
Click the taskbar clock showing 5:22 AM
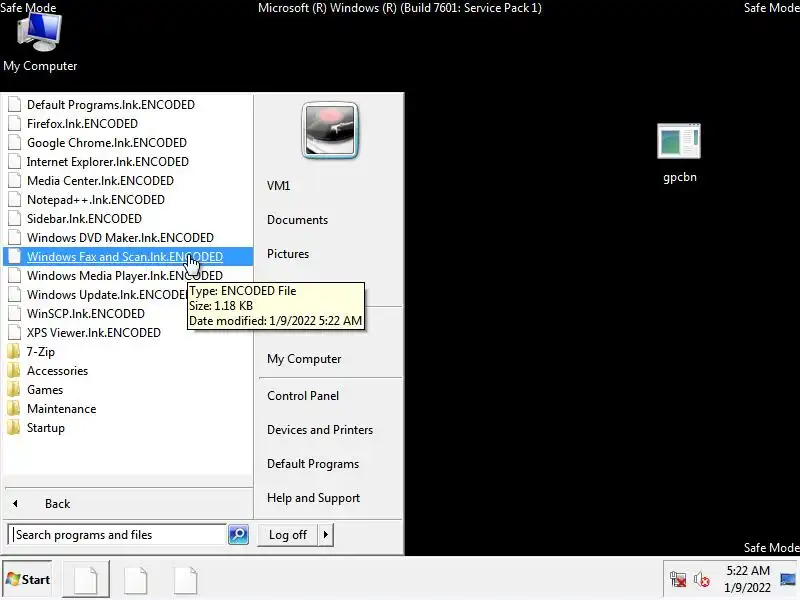(x=747, y=579)
